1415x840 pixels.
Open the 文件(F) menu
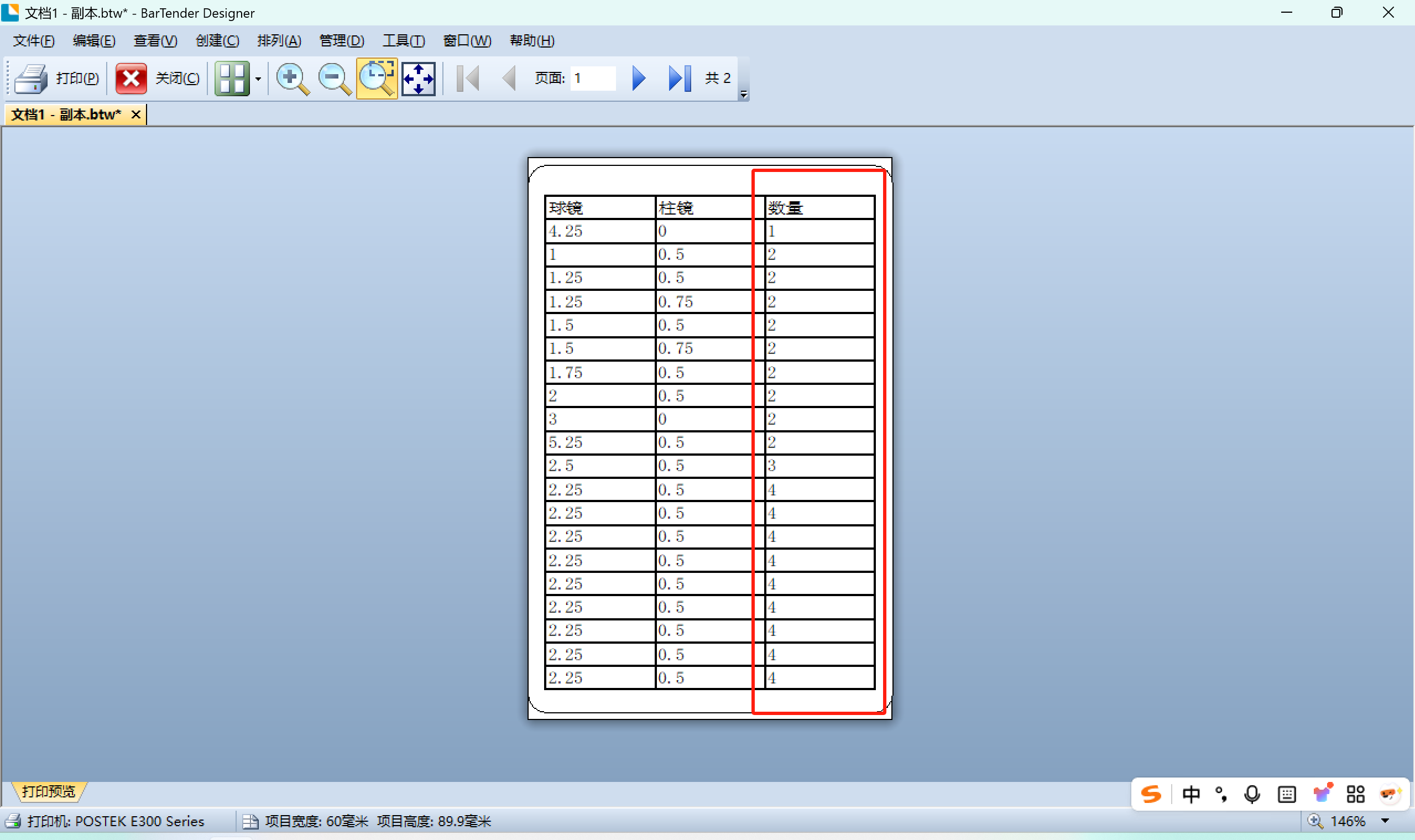coord(33,41)
